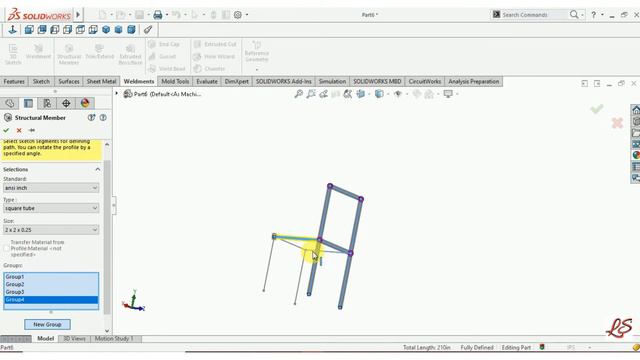Click the View Orientation axis icon
Screen dimensions: 640x360
click(x=13, y=29)
